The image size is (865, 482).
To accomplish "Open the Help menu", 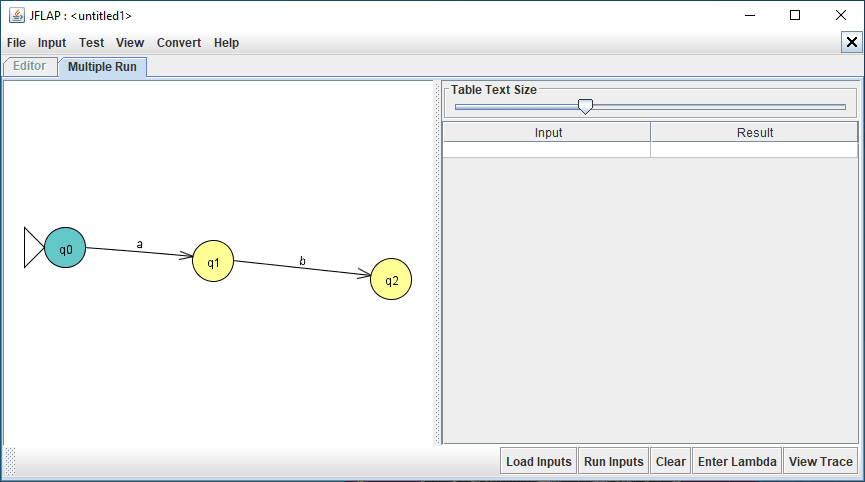I will pos(226,43).
